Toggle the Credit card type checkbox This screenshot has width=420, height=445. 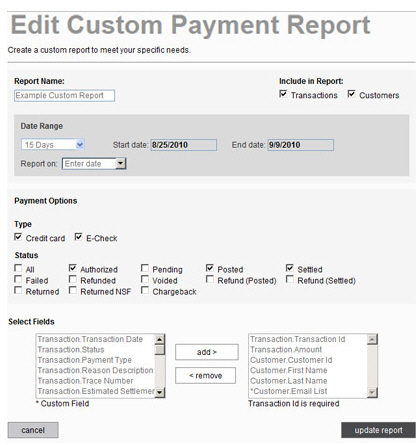click(x=18, y=237)
